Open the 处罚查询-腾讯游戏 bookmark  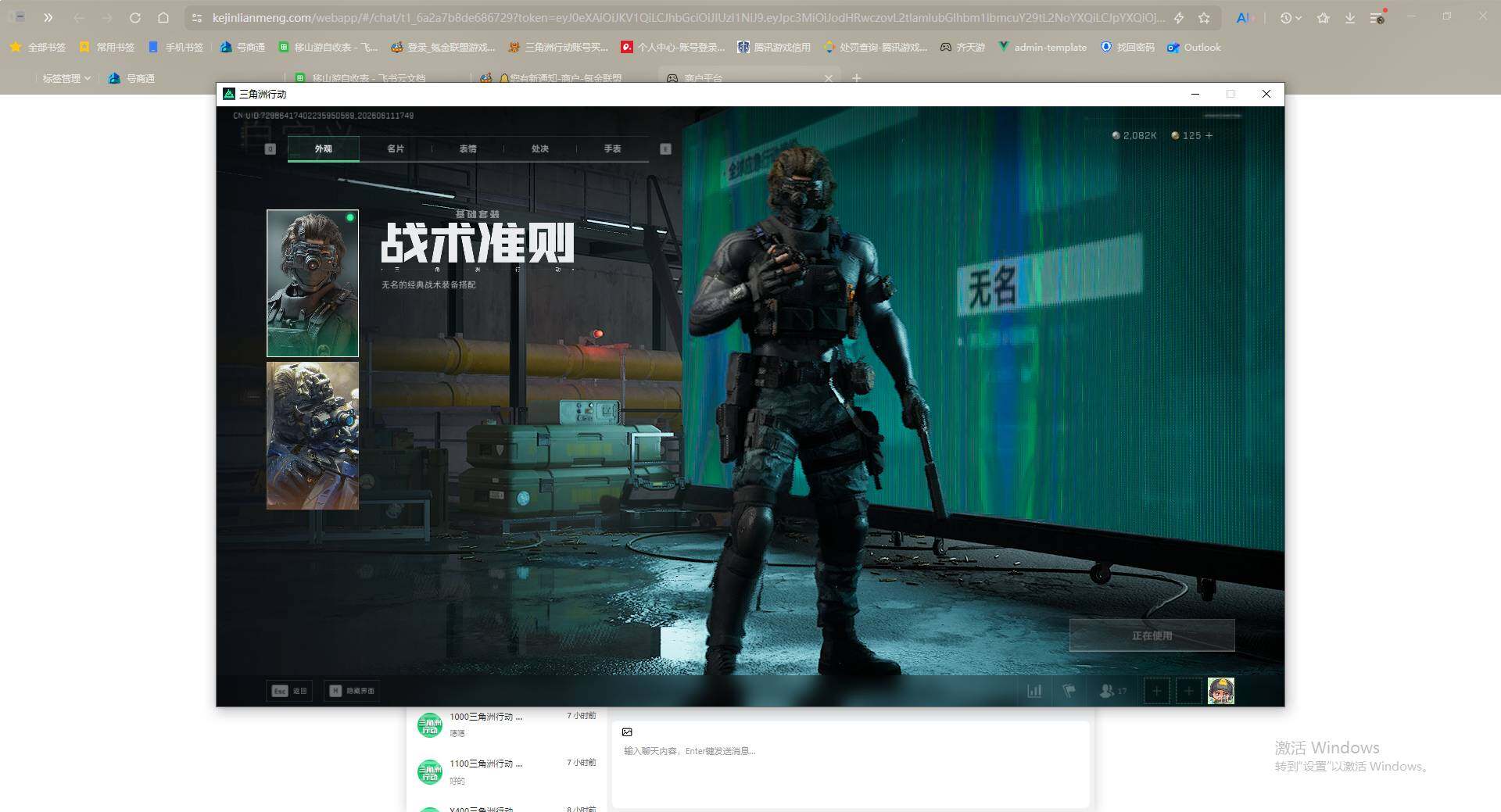876,47
